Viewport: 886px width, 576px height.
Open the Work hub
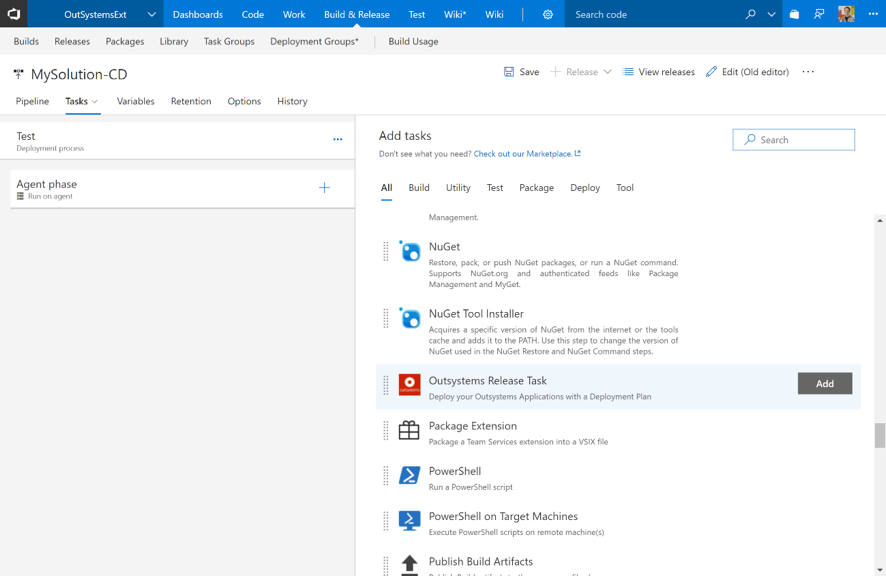[294, 14]
